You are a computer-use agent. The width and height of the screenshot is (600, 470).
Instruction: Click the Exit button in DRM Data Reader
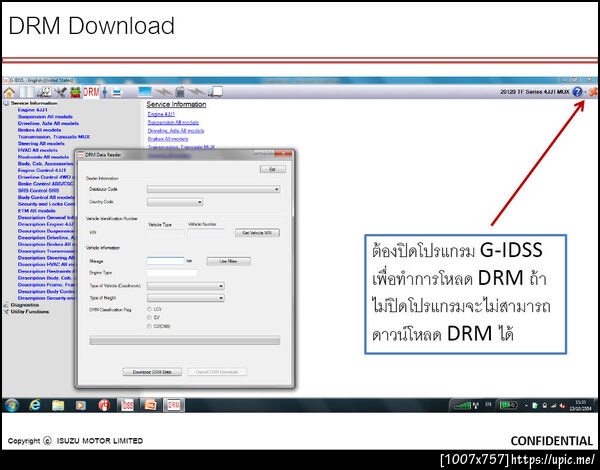272,169
